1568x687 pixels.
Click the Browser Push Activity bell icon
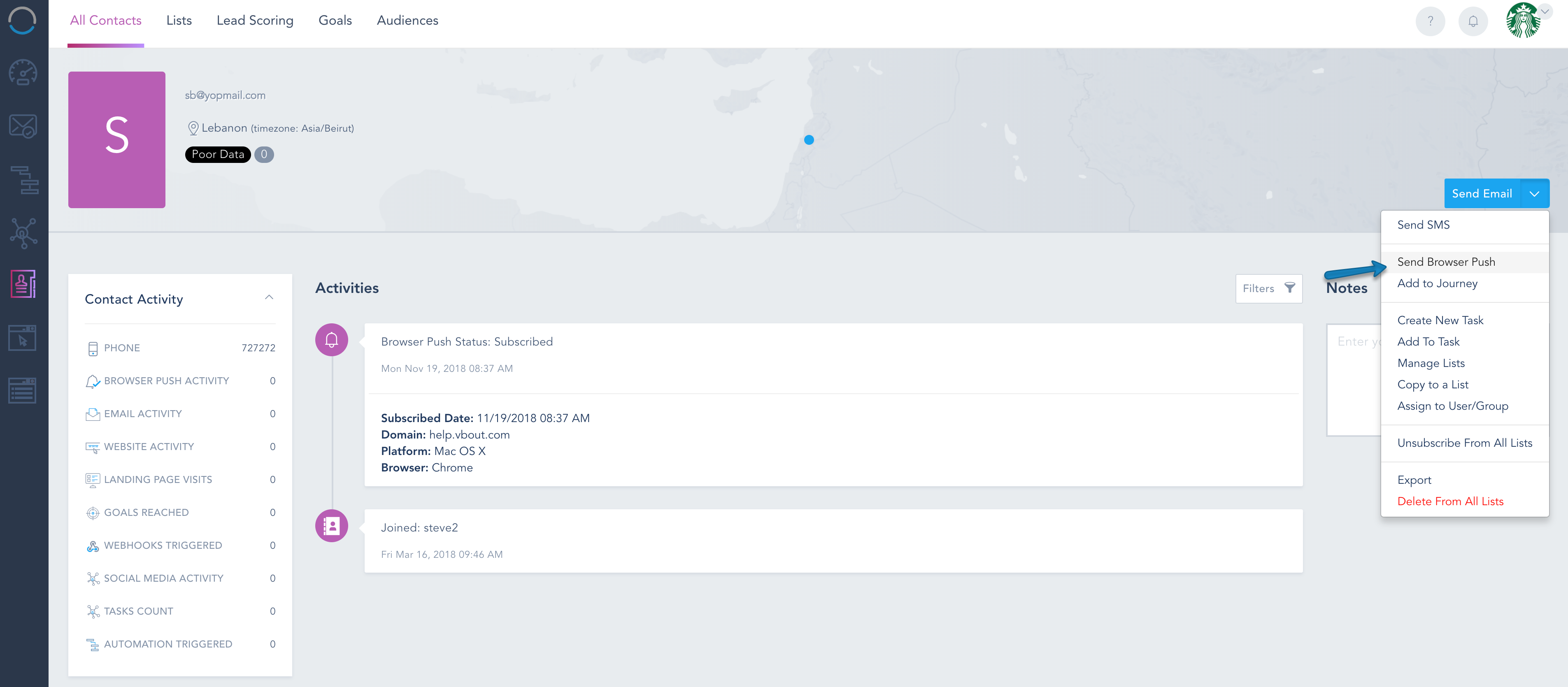(x=93, y=381)
